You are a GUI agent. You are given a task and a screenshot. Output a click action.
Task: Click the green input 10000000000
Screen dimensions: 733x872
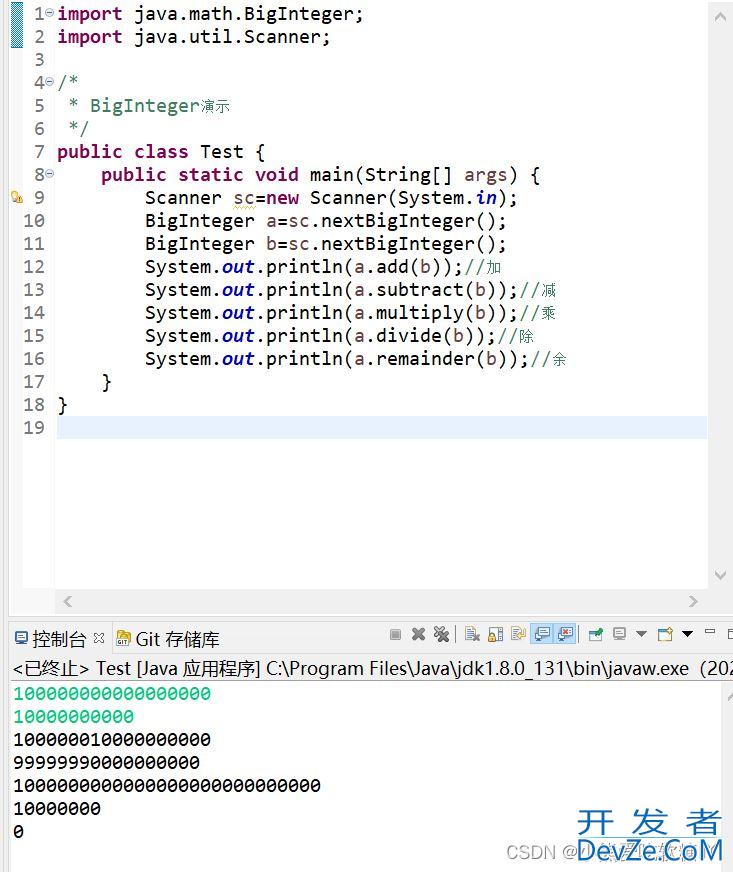tap(73, 717)
